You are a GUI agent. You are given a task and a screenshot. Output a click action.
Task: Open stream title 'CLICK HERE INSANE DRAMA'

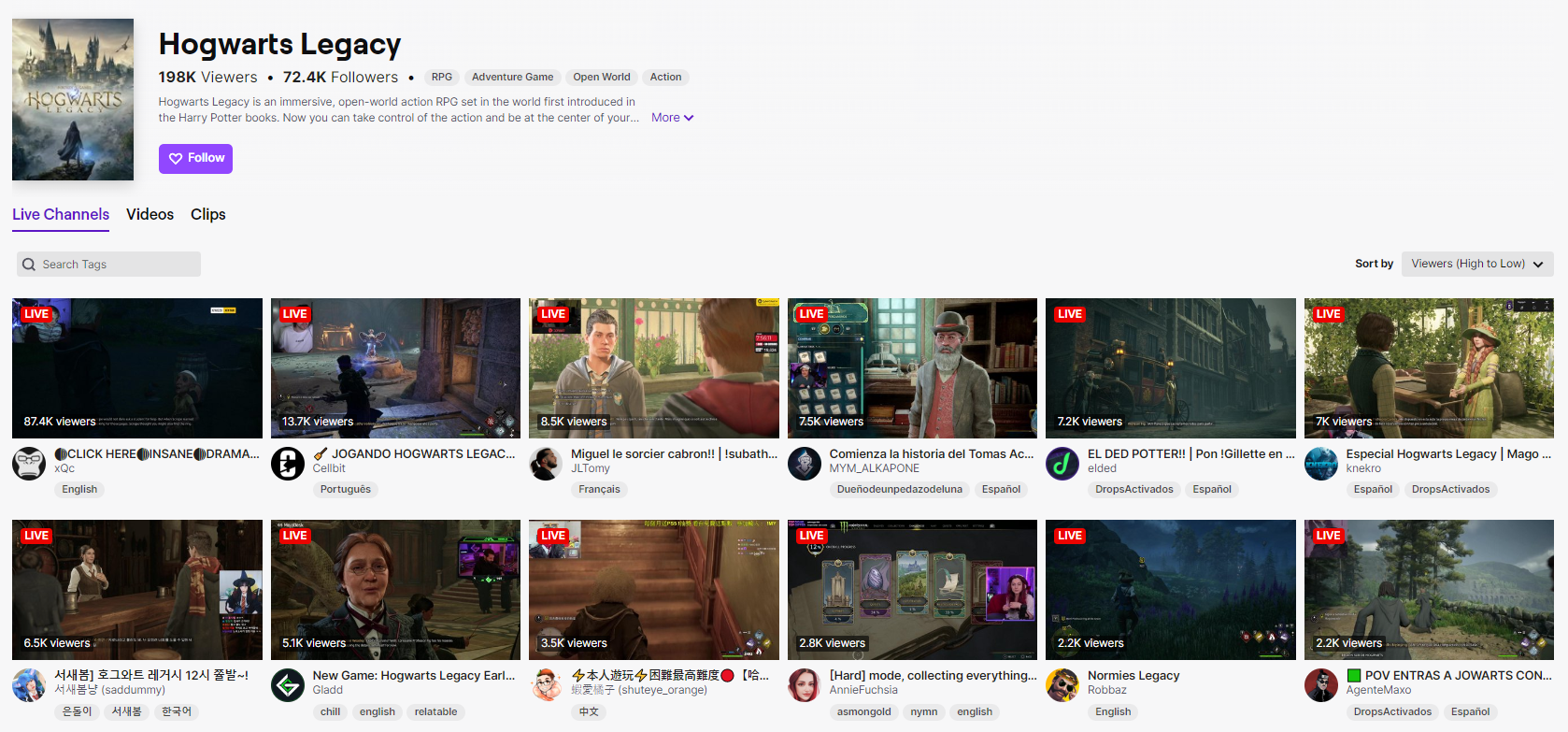(x=157, y=453)
